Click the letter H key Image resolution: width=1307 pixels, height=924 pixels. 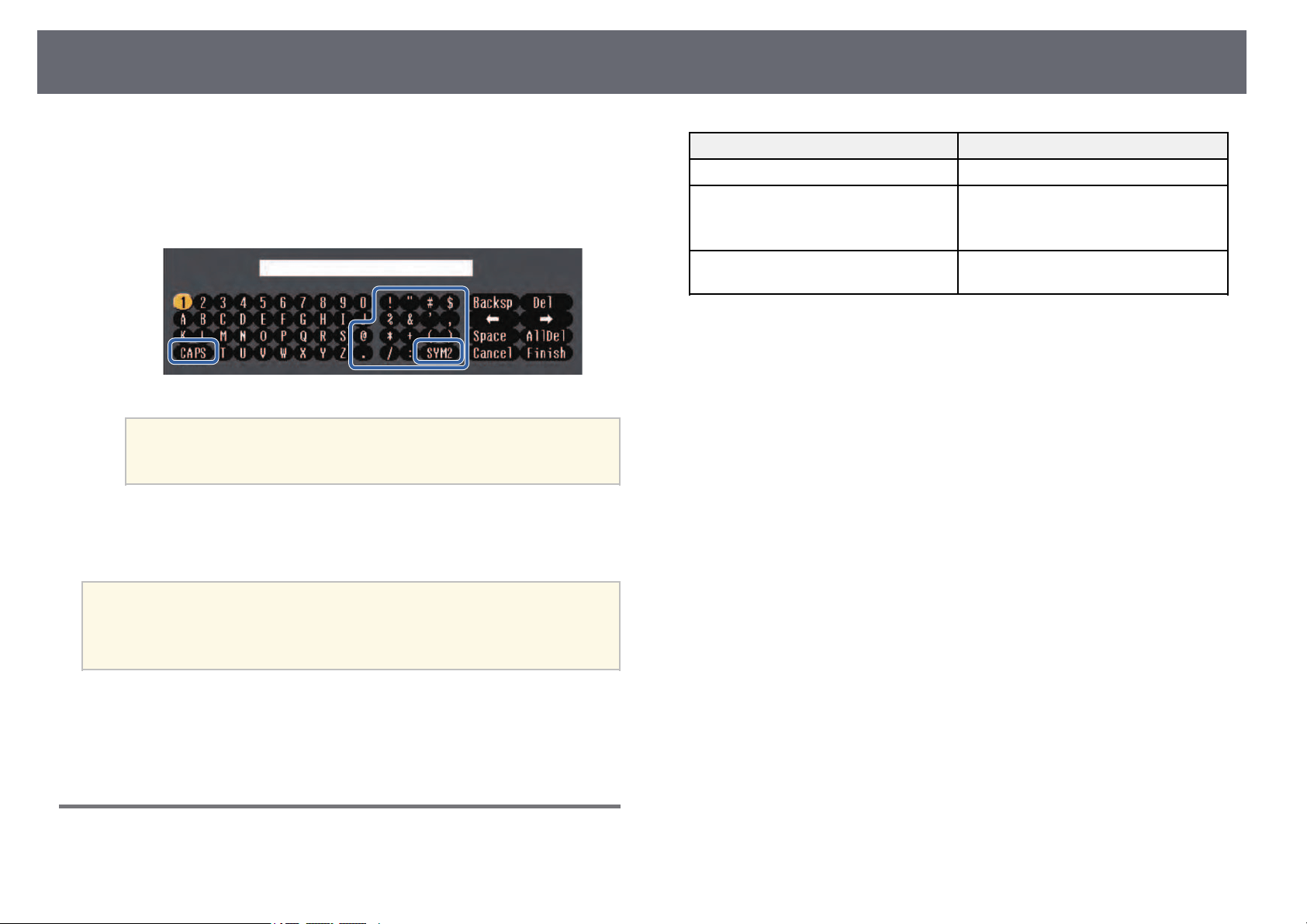[x=323, y=319]
